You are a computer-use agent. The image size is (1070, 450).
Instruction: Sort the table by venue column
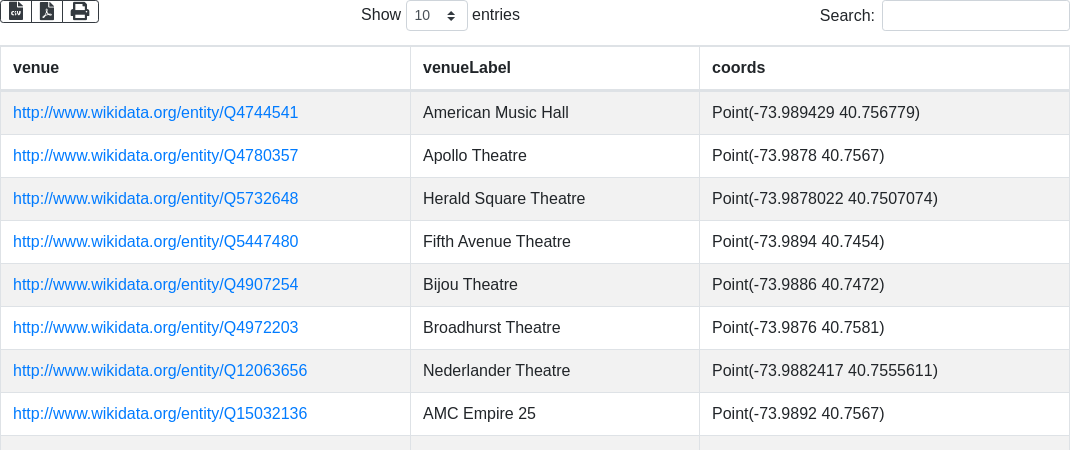[36, 68]
